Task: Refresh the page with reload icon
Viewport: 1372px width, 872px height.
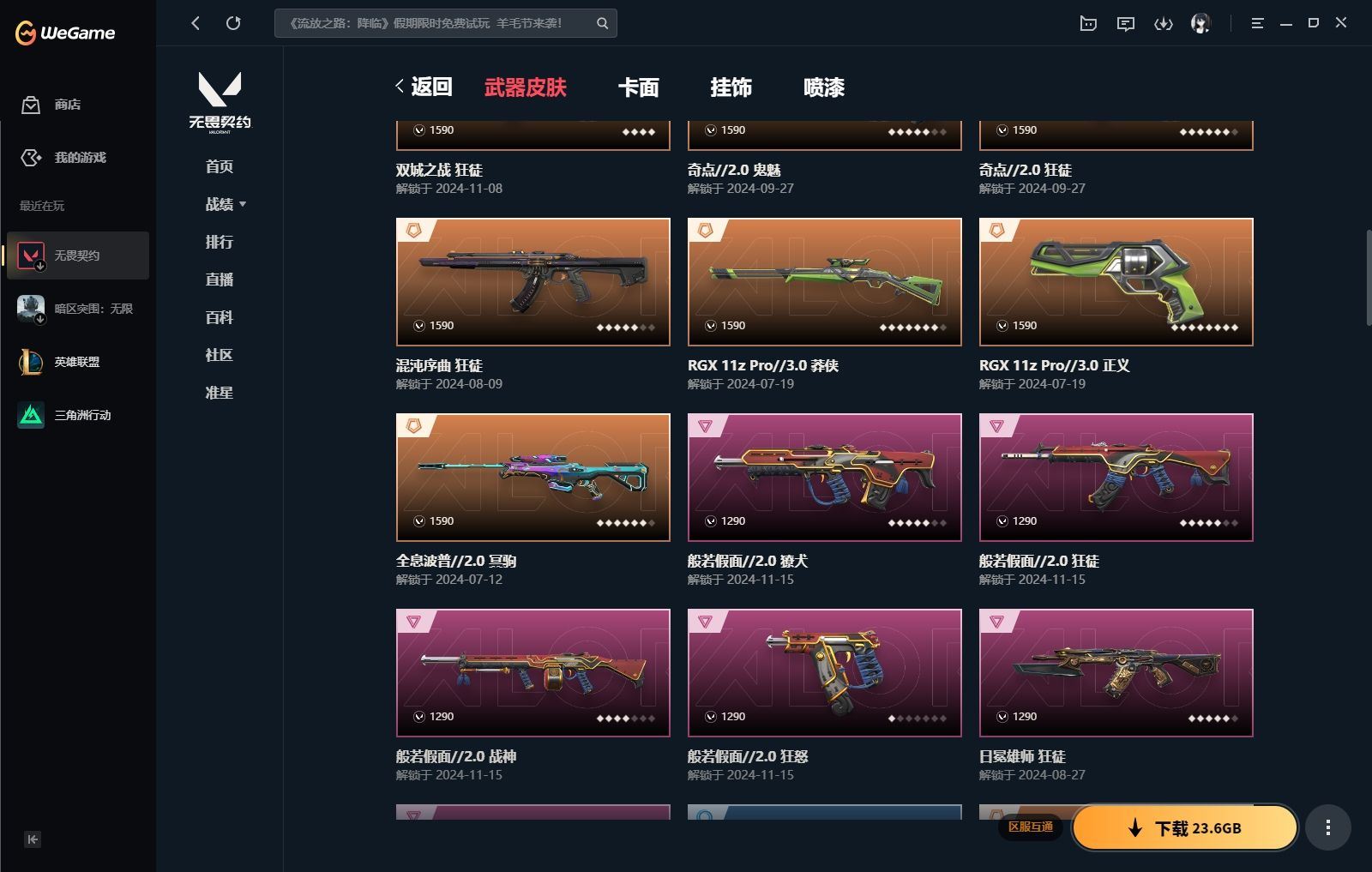Action: click(233, 23)
